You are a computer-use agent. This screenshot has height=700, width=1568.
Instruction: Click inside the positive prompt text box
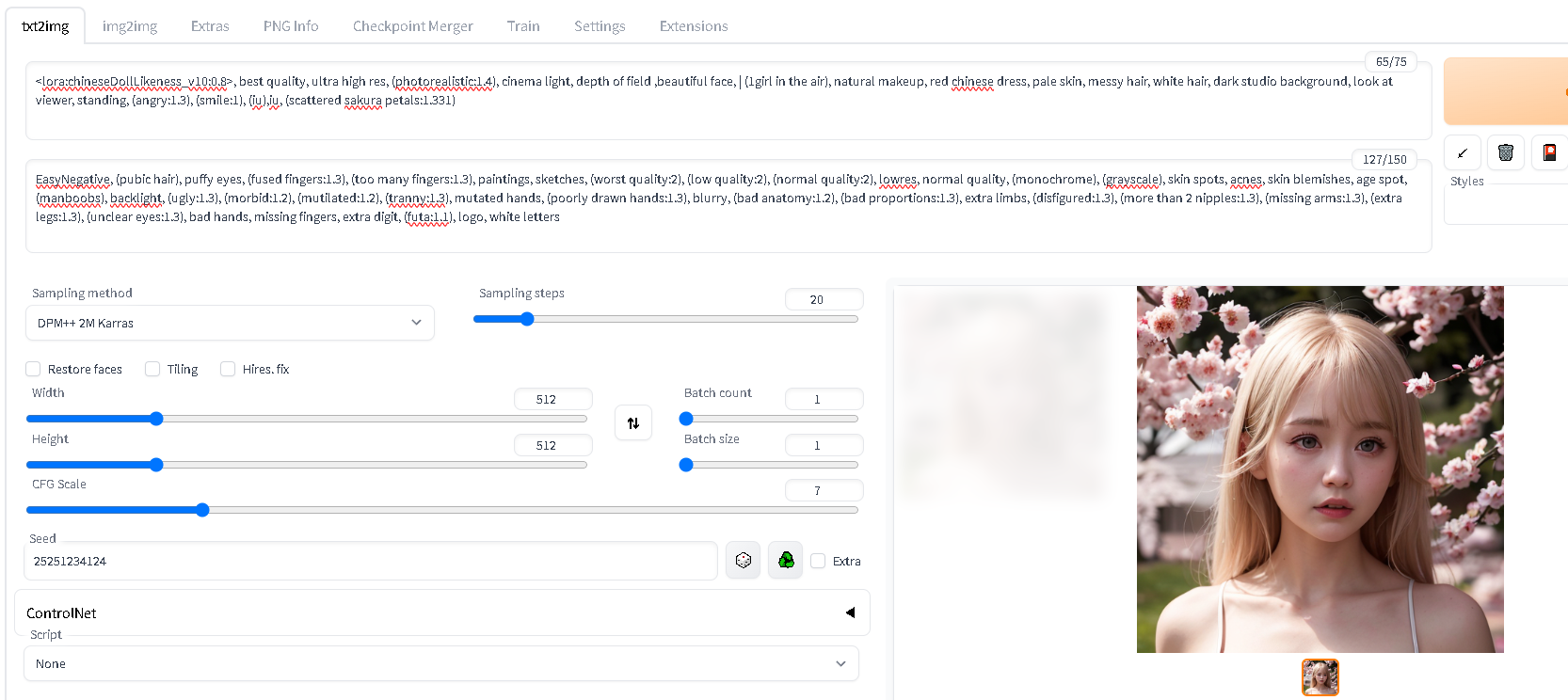728,101
